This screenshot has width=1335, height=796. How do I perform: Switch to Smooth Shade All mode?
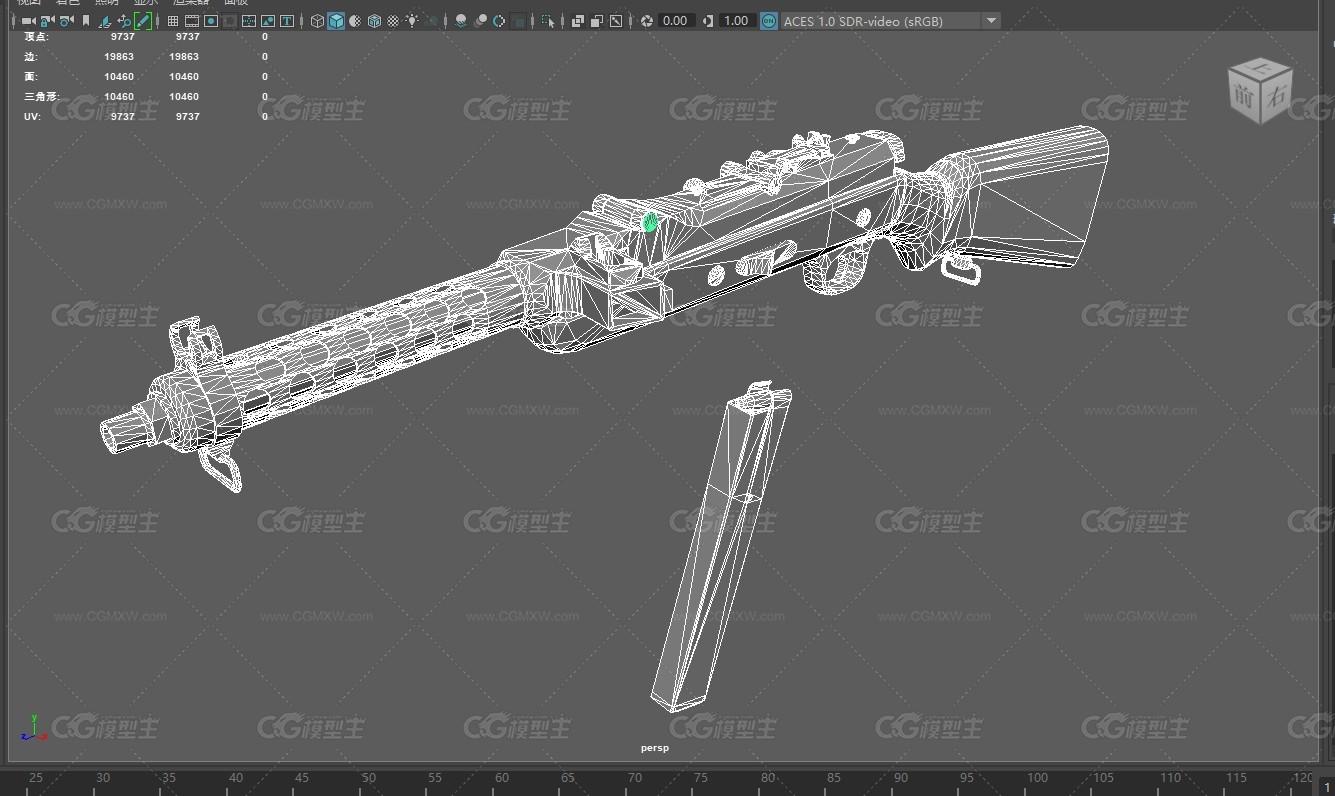tap(336, 20)
